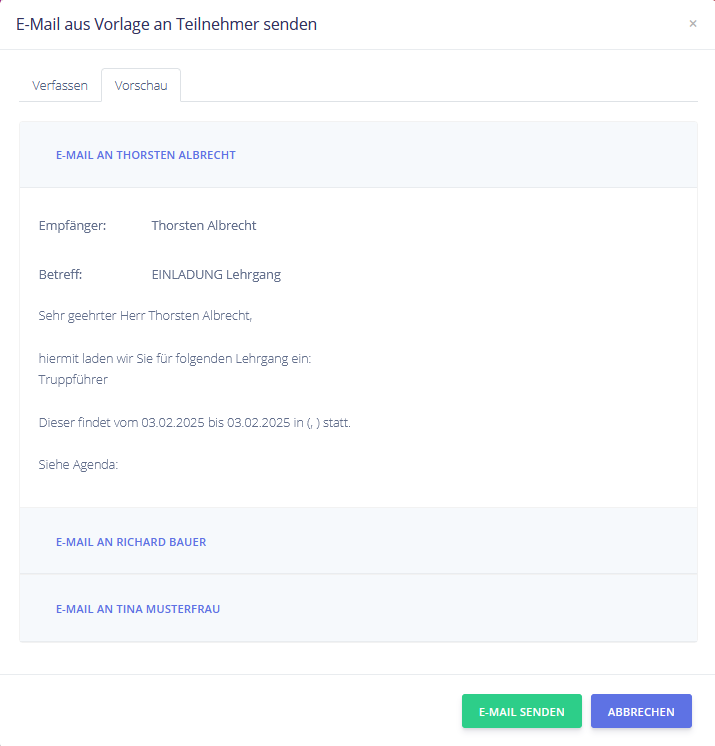Click the line hiermit laden wir Sie
This screenshot has height=746, width=715.
pos(175,358)
